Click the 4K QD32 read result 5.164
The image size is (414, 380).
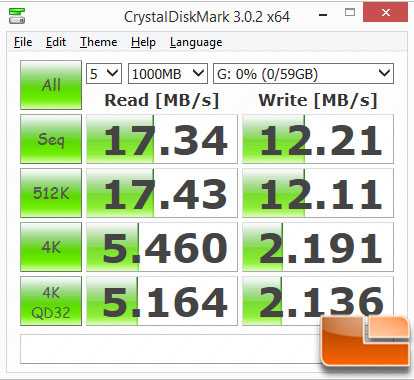point(162,301)
